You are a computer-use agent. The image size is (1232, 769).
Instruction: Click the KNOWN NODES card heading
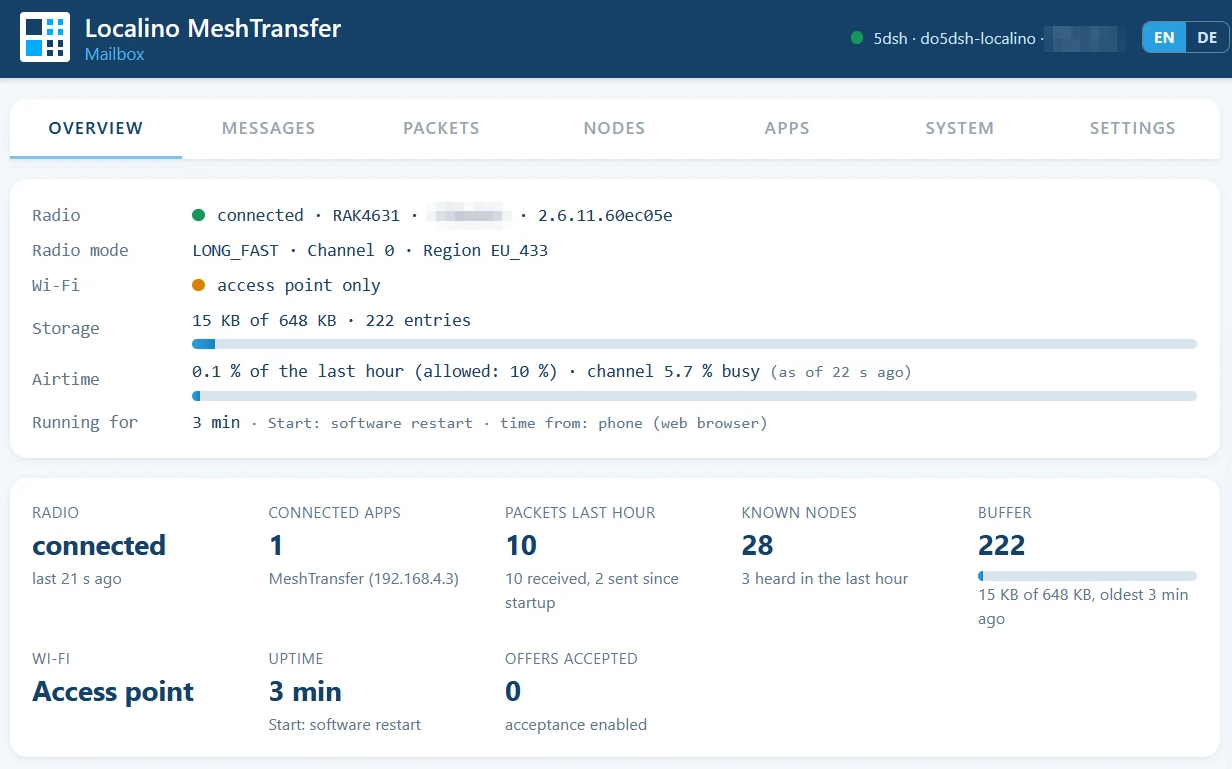tap(799, 513)
